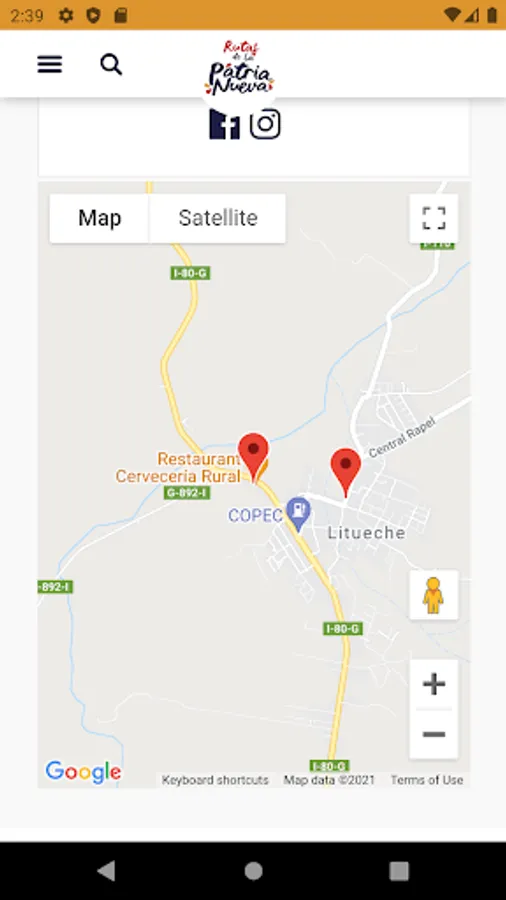Click the Google logo on map
This screenshot has width=506, height=900.
tap(84, 772)
